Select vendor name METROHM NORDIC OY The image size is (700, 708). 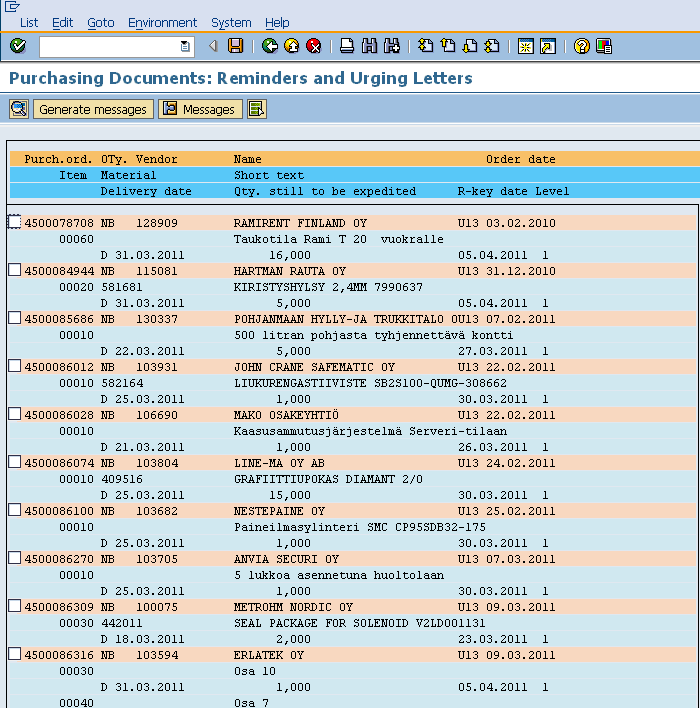click(x=294, y=607)
